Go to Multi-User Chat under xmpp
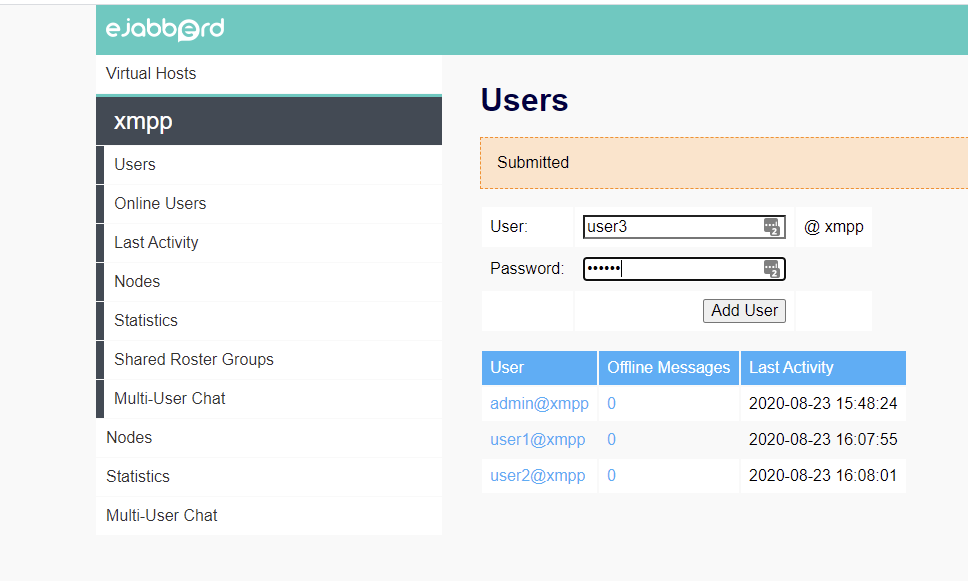968x581 pixels. point(169,398)
